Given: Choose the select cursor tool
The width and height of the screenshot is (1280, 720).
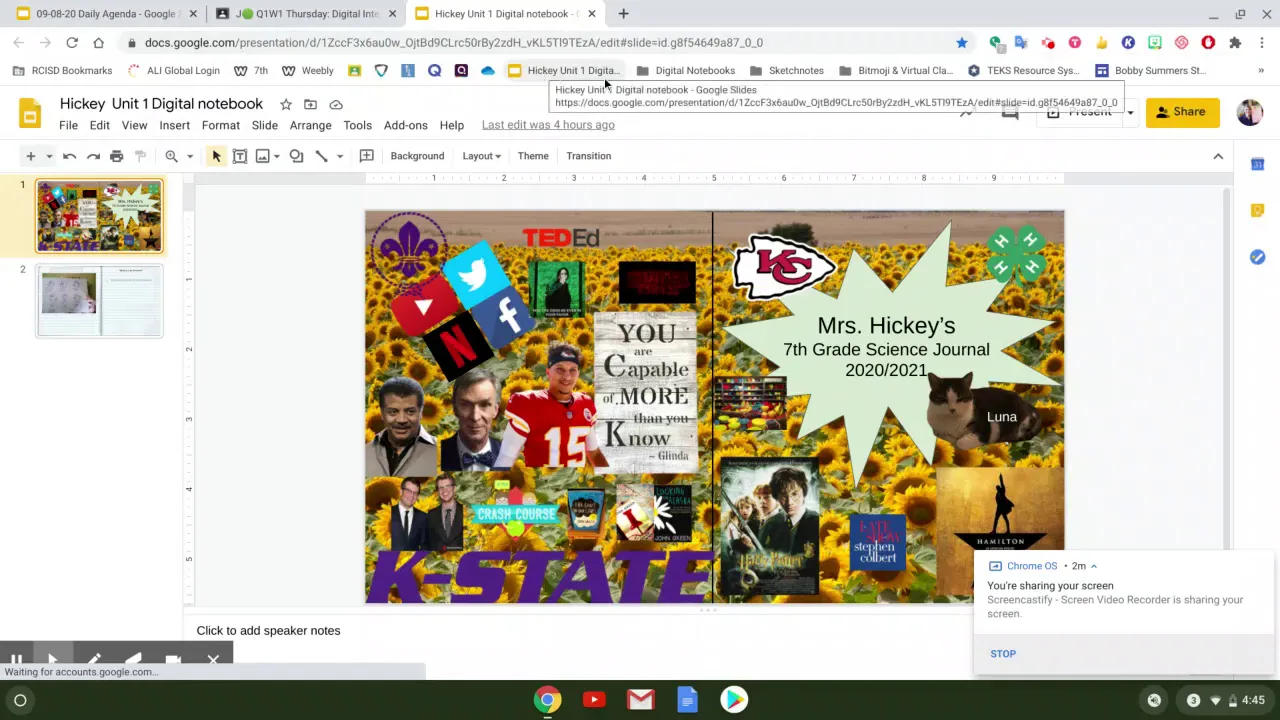Looking at the screenshot, I should (216, 156).
